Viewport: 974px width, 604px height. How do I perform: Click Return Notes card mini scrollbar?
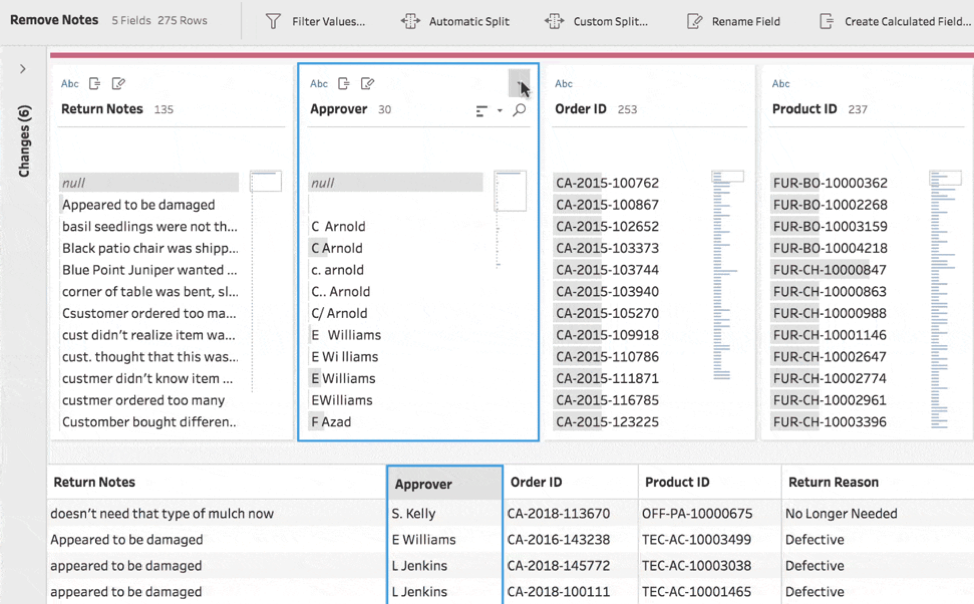pos(266,181)
